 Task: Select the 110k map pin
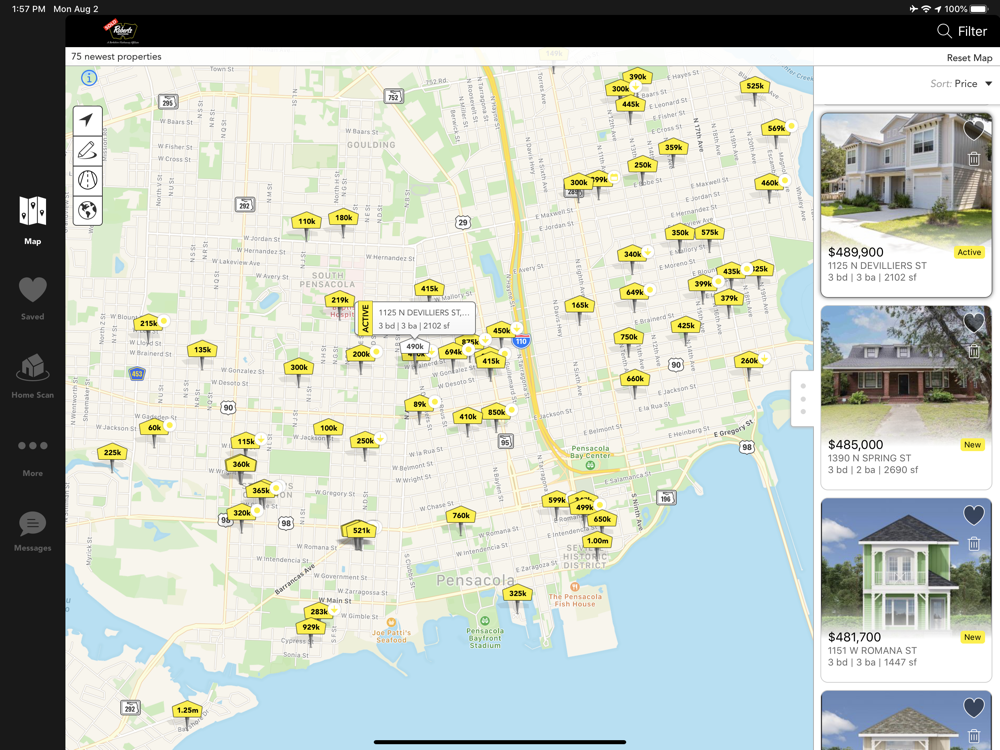(307, 221)
